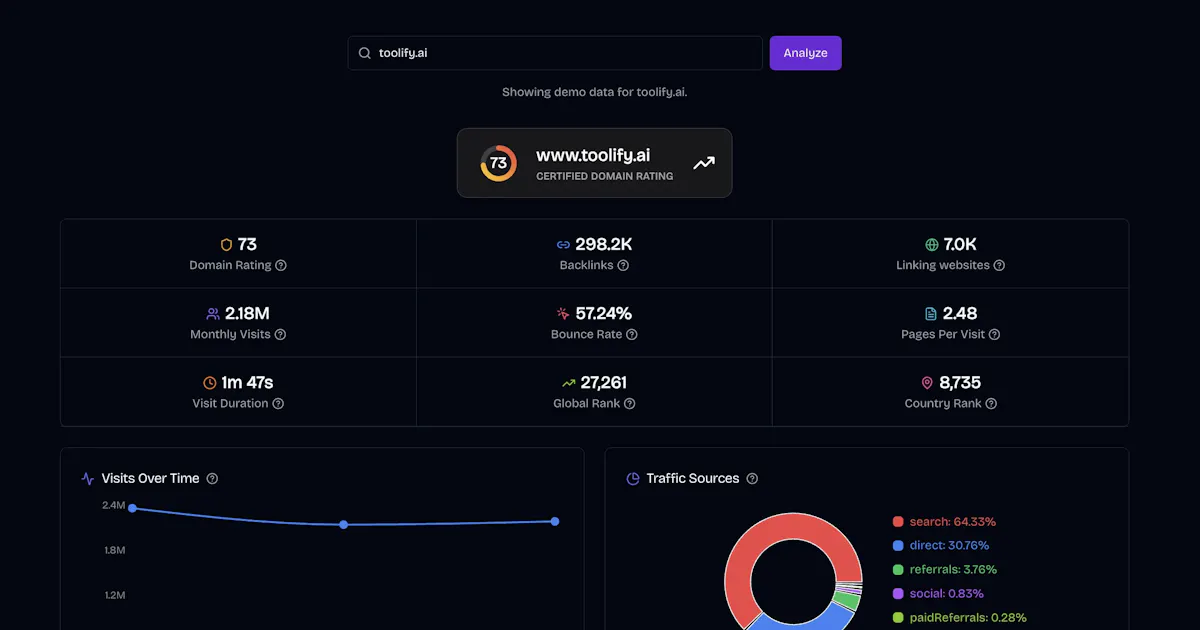
Task: Click the referrals: 3.76% legend label
Action: pyautogui.click(x=953, y=570)
